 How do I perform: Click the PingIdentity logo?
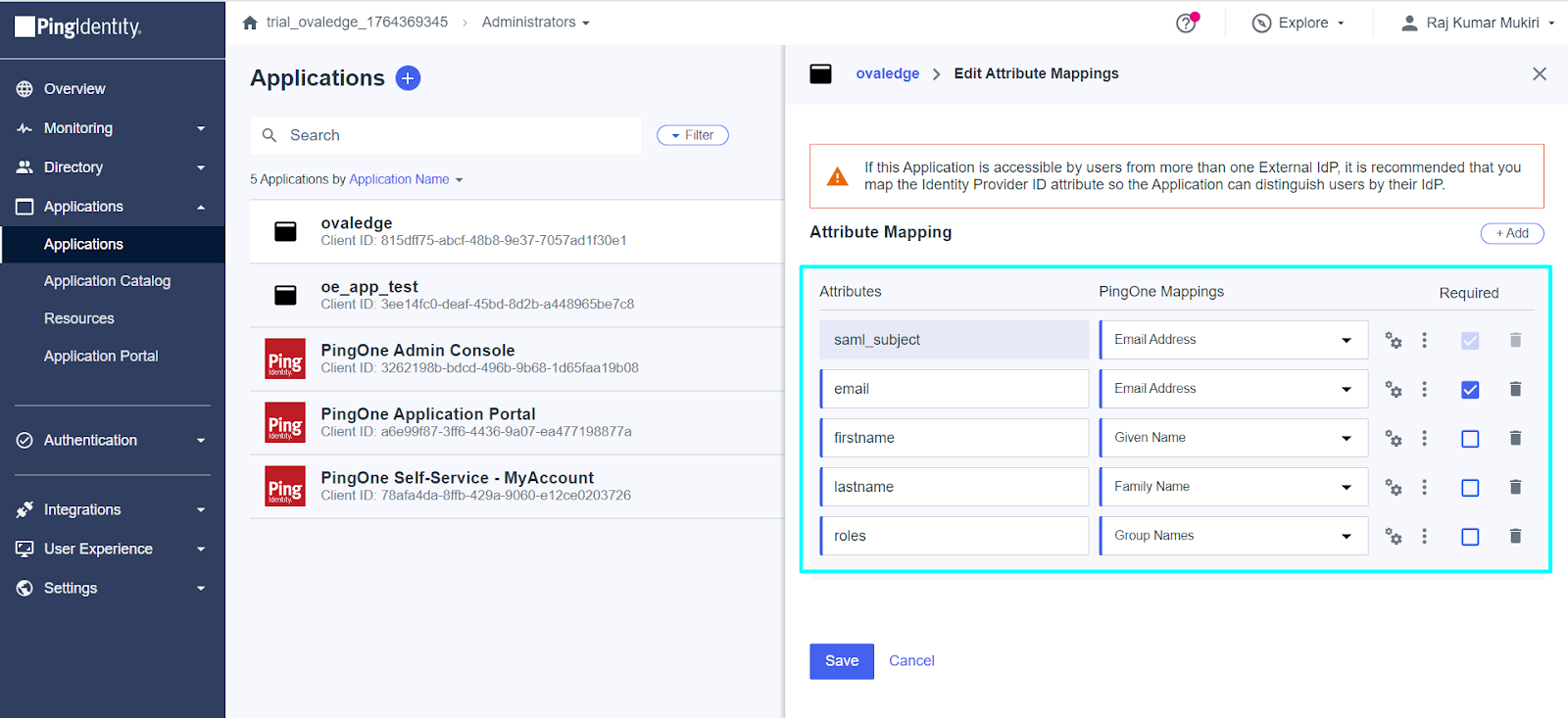78,26
